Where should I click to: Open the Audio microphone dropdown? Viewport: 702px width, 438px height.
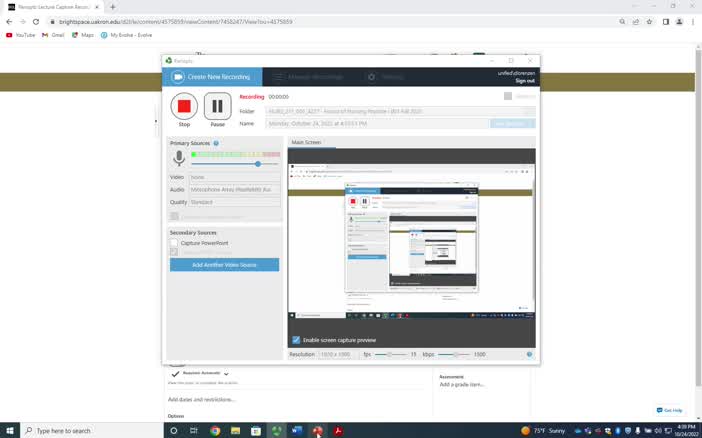235,190
